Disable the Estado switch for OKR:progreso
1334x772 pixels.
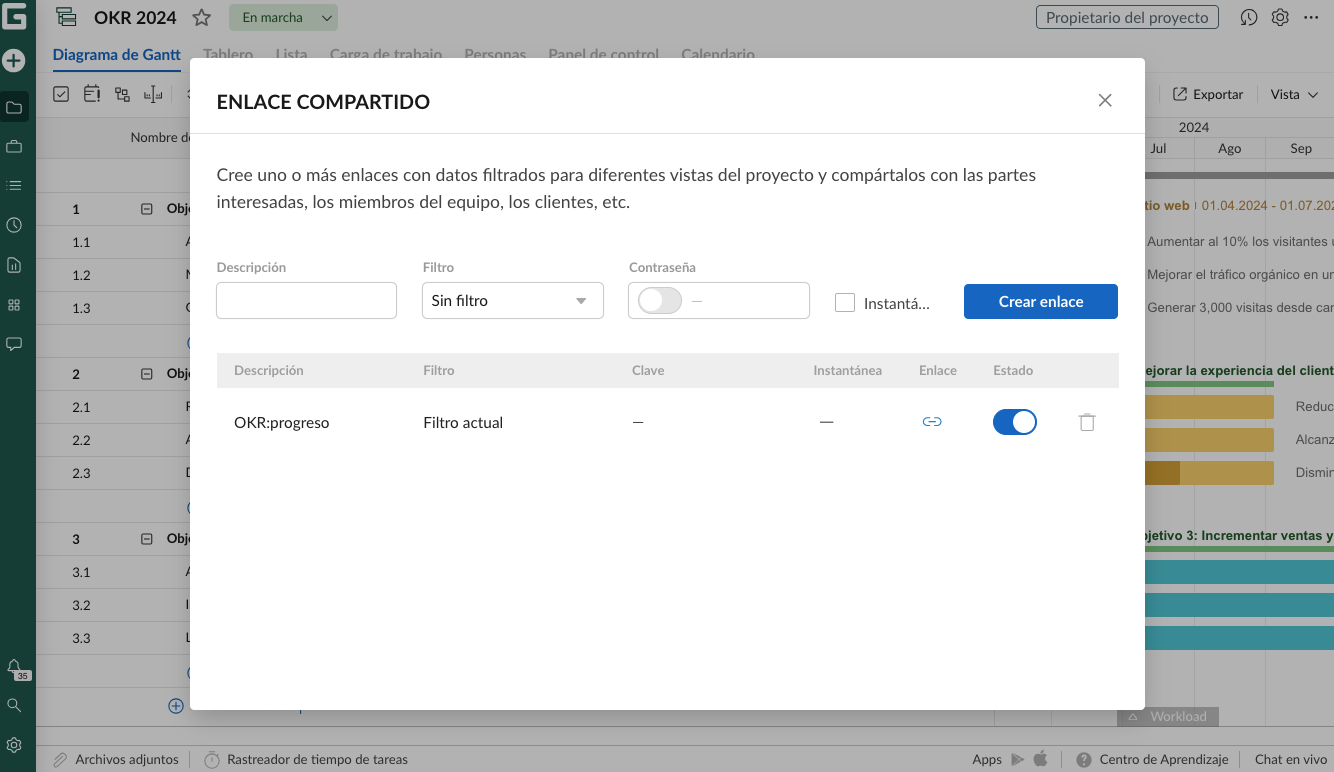point(1015,422)
